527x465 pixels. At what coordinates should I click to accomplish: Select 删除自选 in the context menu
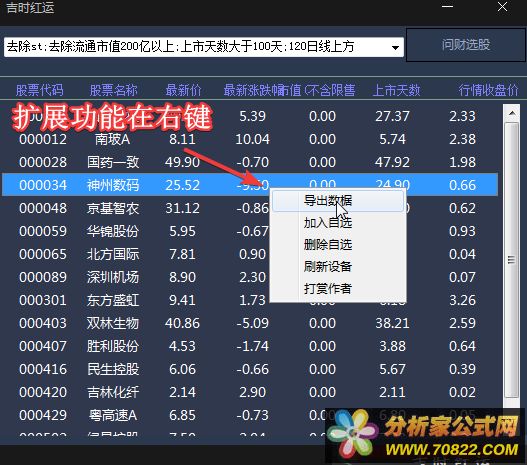click(x=328, y=245)
